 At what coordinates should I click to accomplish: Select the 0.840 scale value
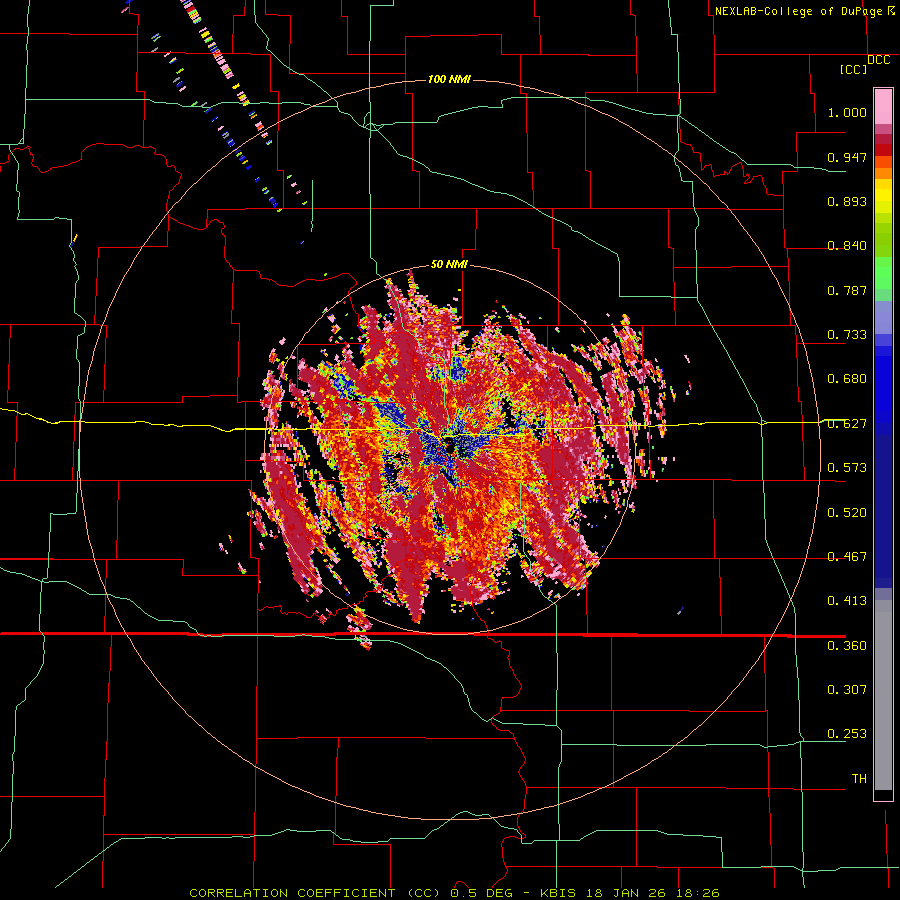click(x=847, y=245)
